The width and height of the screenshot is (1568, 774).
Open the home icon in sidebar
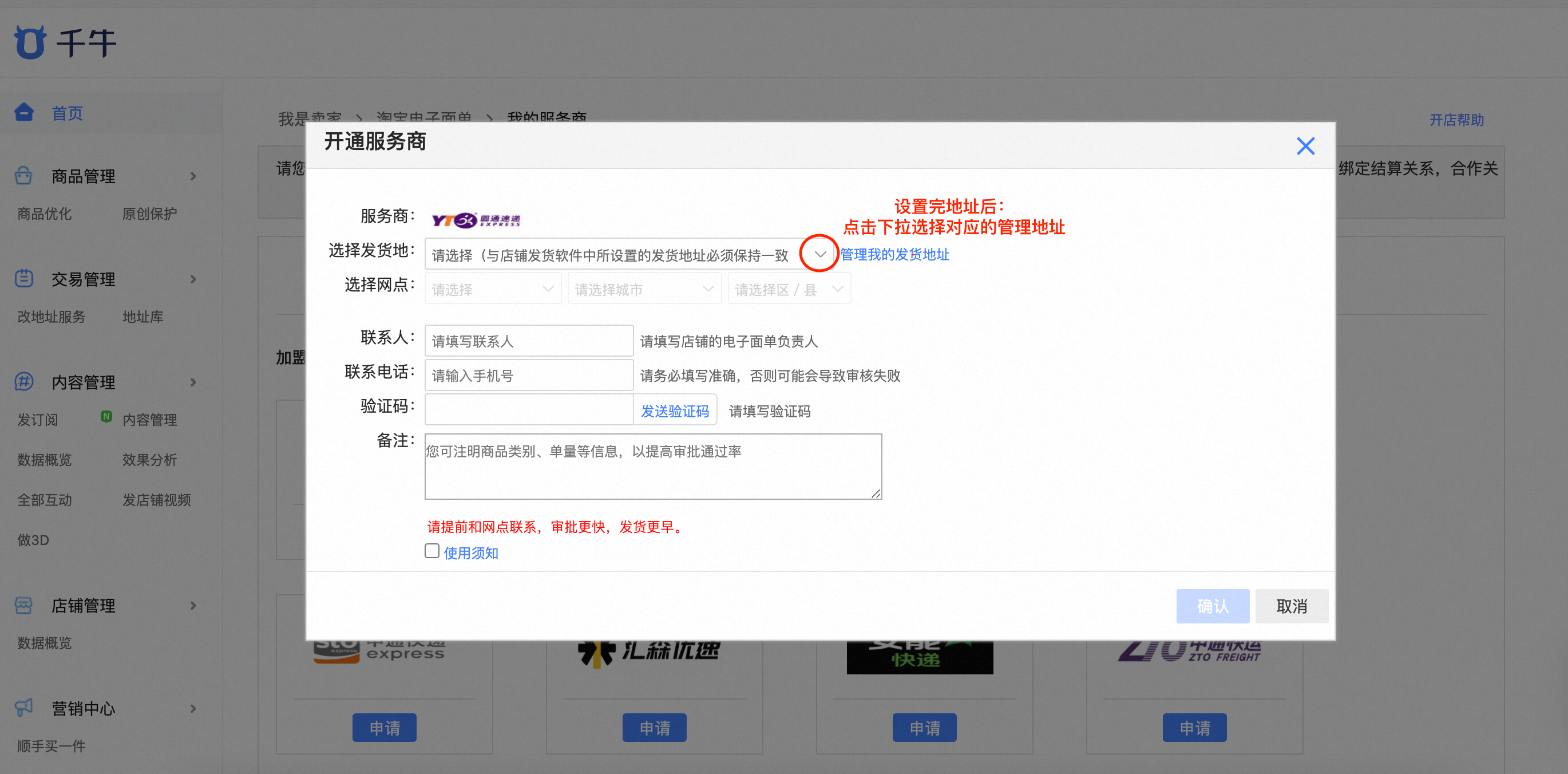(x=25, y=113)
